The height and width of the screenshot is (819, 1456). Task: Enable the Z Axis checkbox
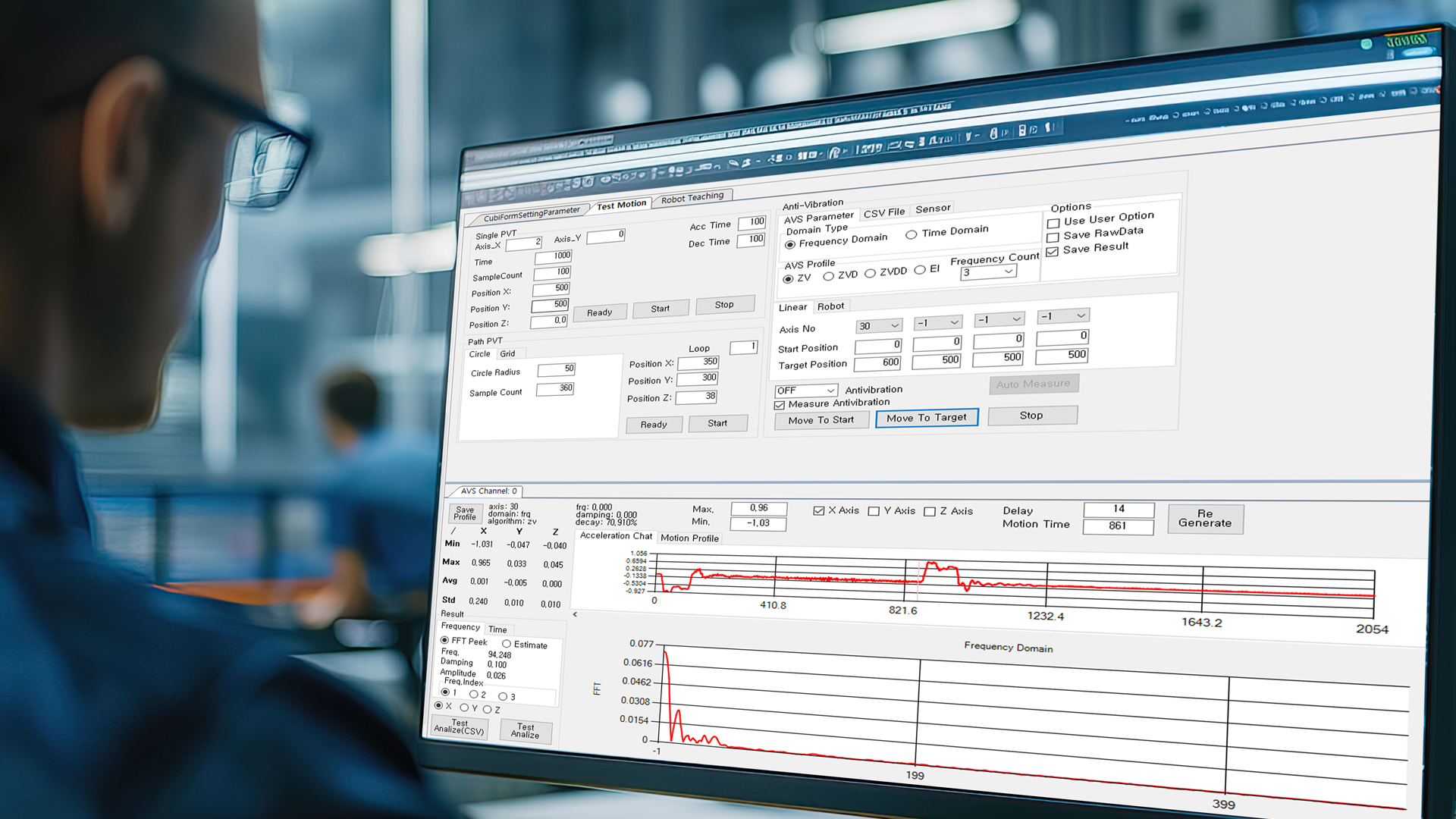pos(930,511)
